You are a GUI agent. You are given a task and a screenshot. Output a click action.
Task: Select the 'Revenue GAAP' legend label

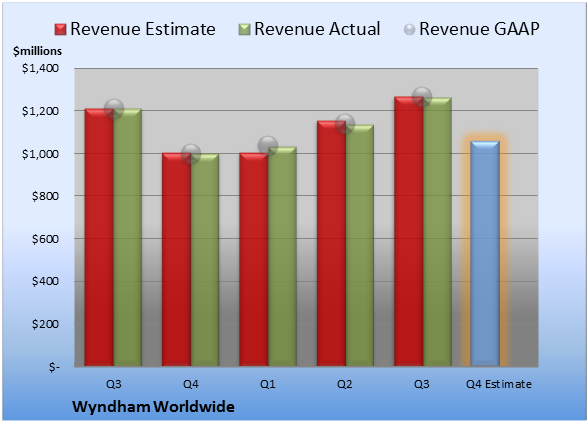click(479, 29)
